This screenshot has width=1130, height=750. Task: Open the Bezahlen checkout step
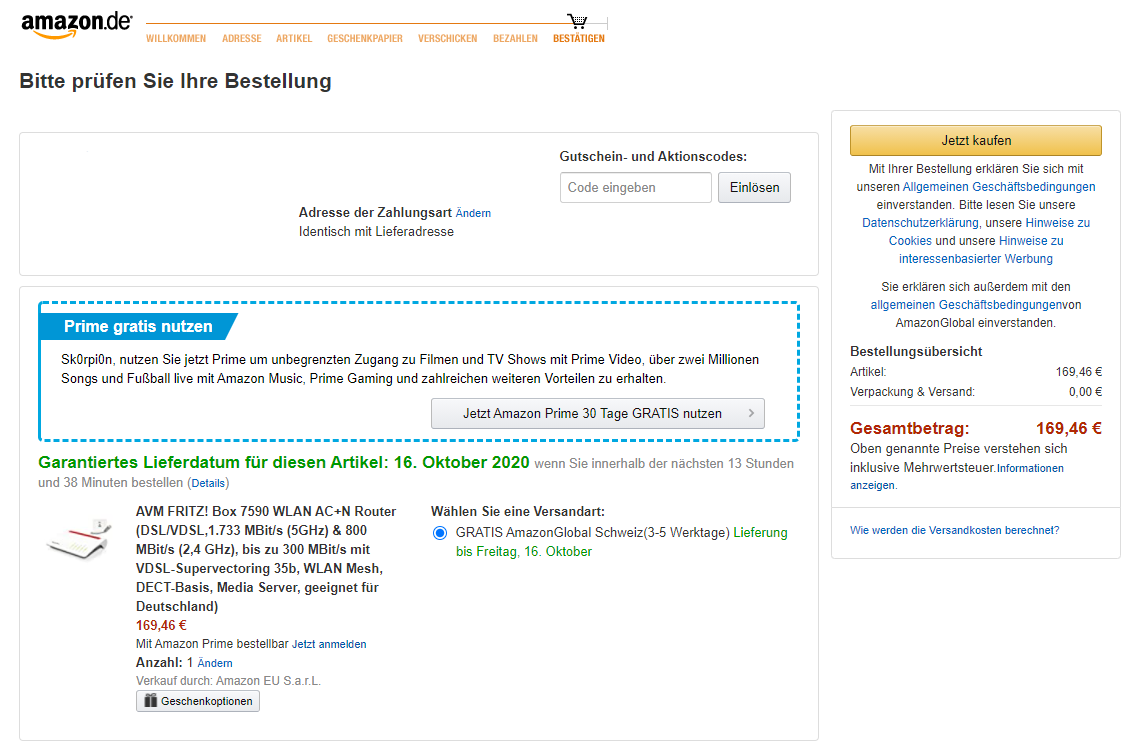point(515,39)
